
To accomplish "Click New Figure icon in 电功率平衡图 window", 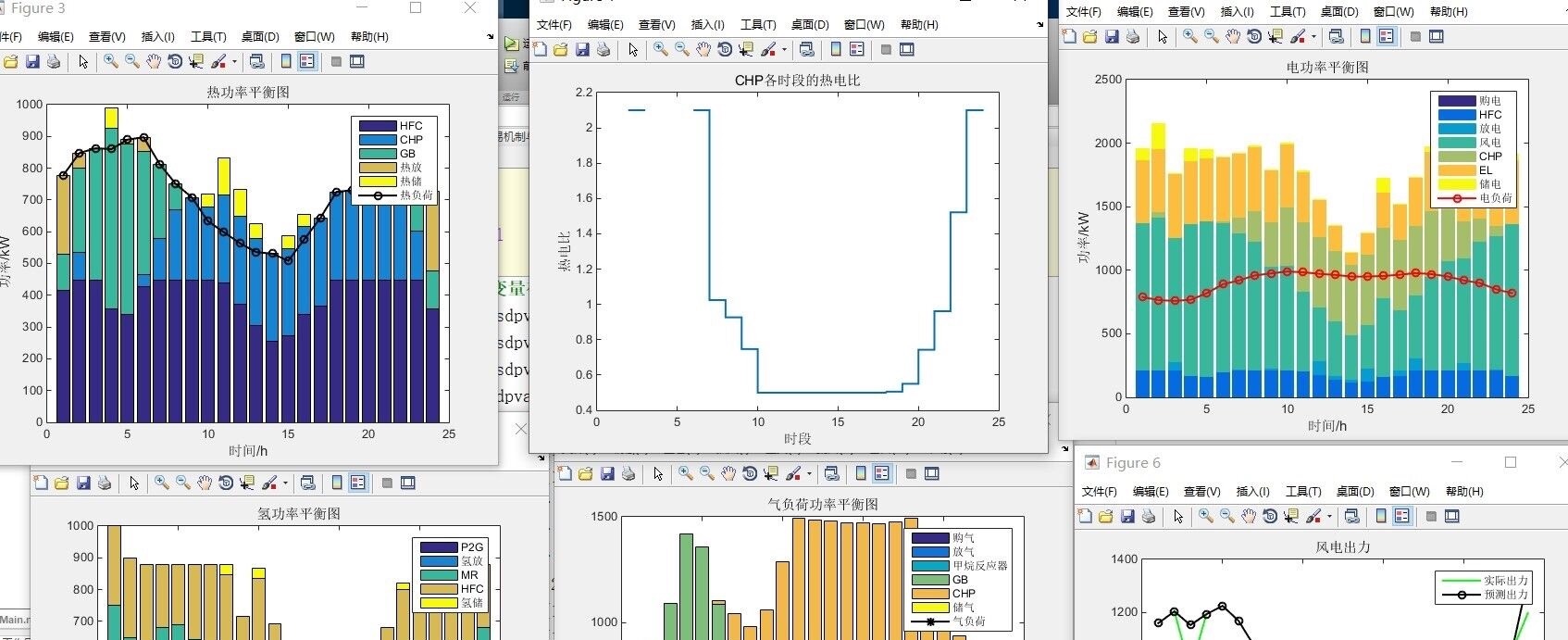I will pos(1069,36).
